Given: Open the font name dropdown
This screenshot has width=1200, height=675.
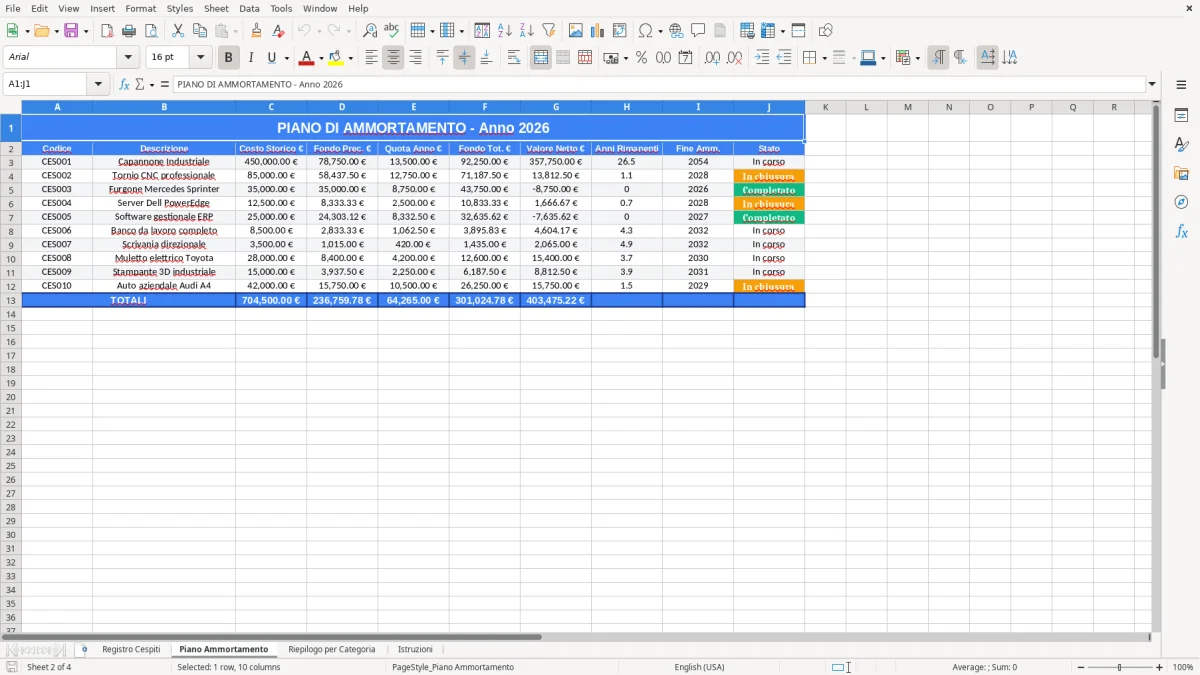Looking at the screenshot, I should (x=127, y=57).
